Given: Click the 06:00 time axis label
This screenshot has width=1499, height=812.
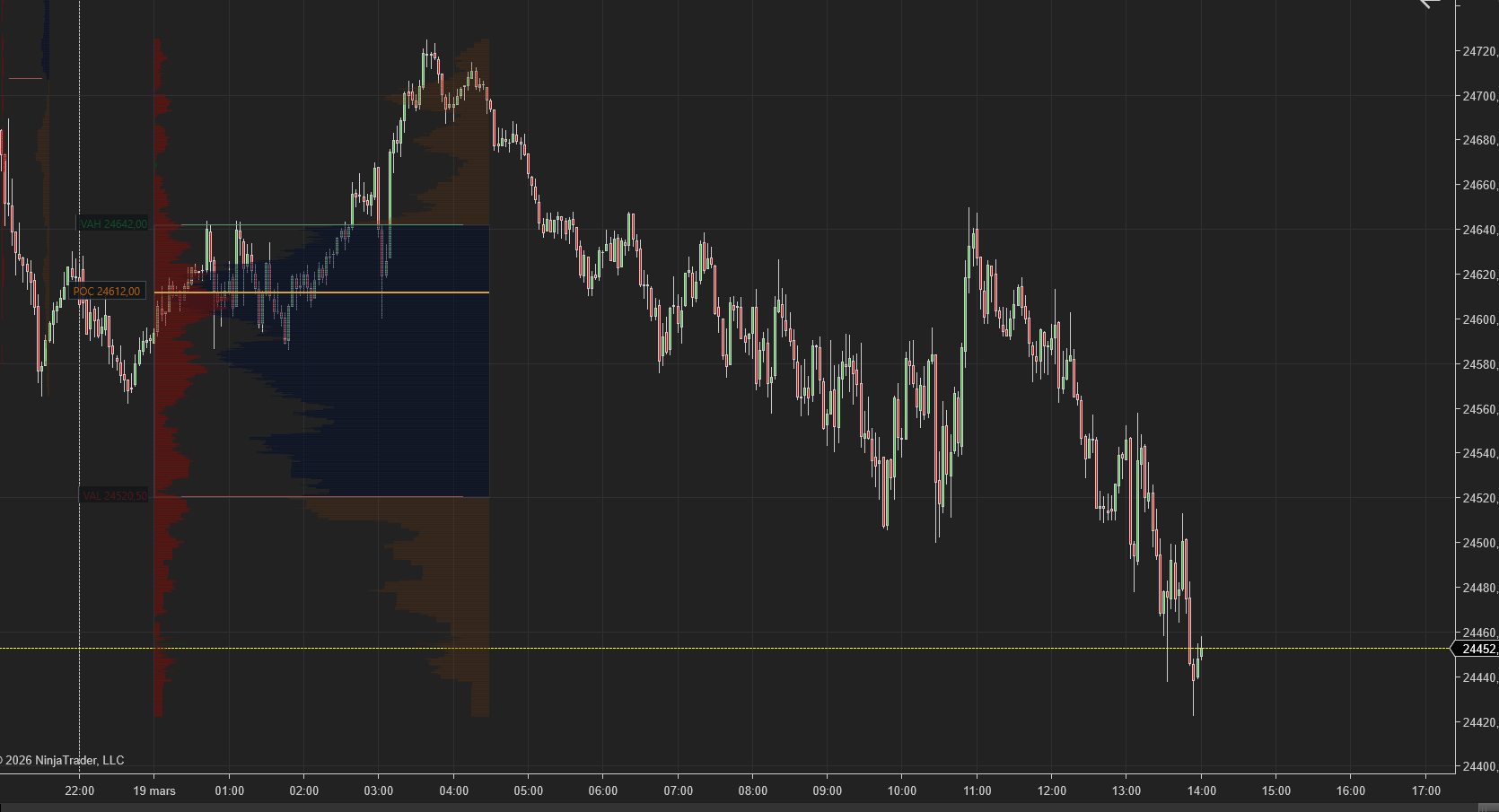Looking at the screenshot, I should (603, 790).
